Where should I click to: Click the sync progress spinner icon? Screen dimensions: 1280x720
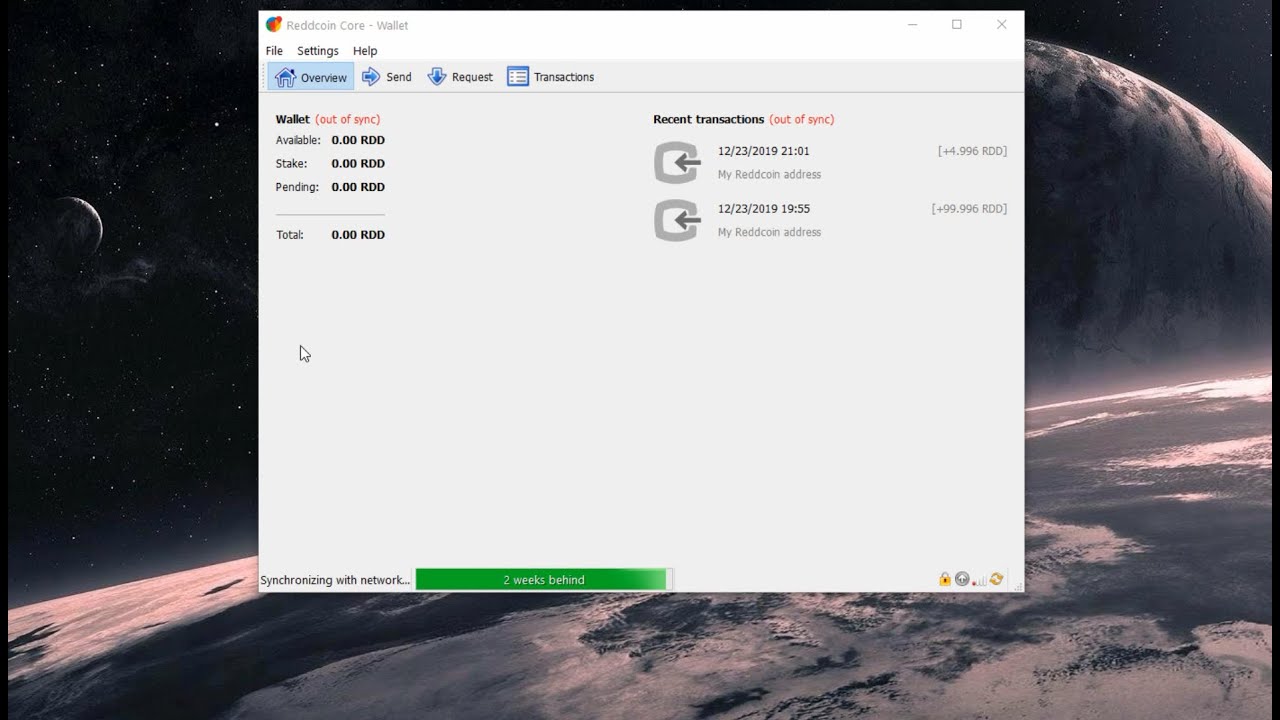point(996,579)
